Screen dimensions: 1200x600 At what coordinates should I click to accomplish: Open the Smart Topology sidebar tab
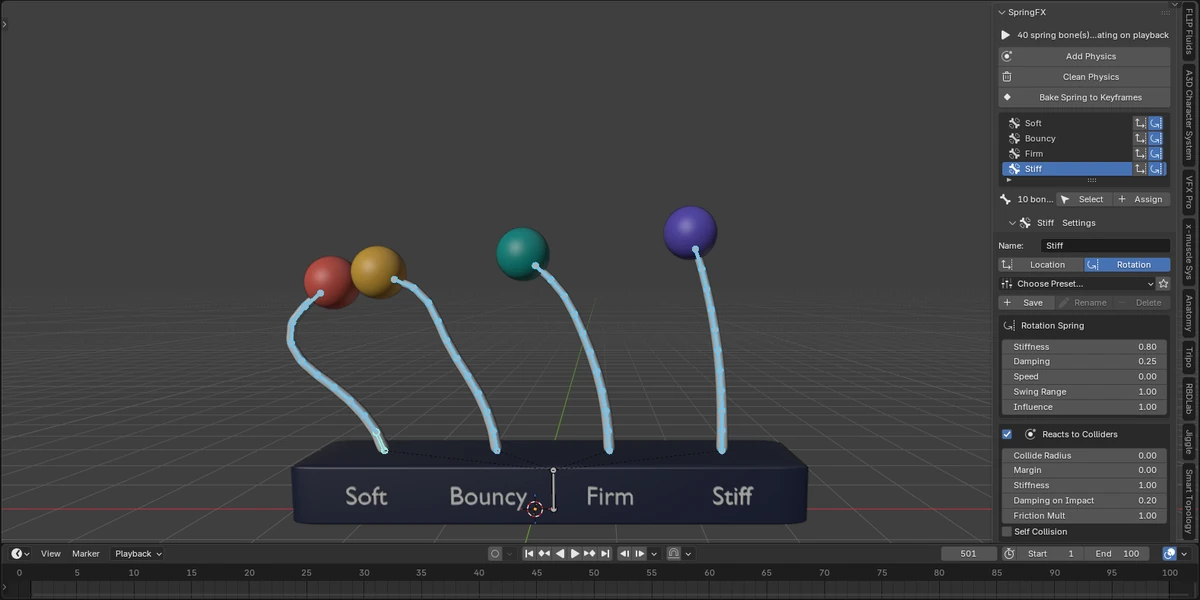point(1189,503)
